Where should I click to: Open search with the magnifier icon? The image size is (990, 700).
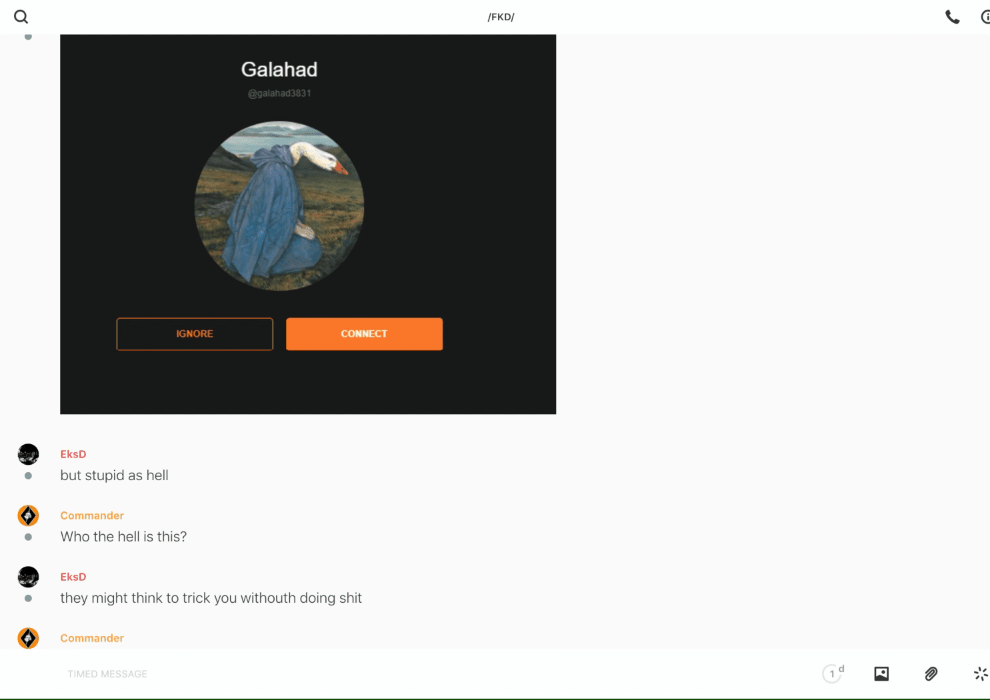(x=21, y=17)
